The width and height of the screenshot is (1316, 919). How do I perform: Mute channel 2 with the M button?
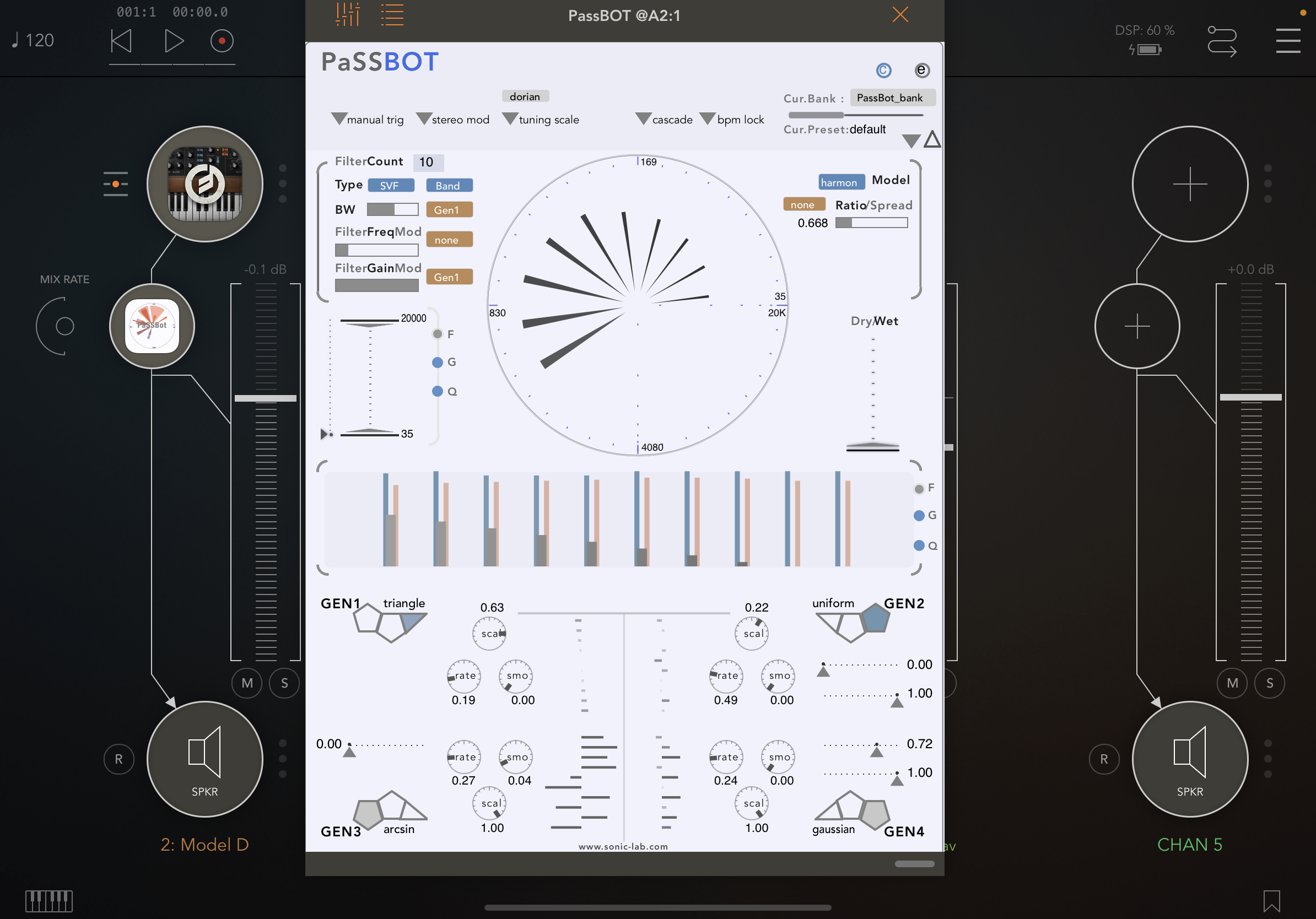pos(247,683)
